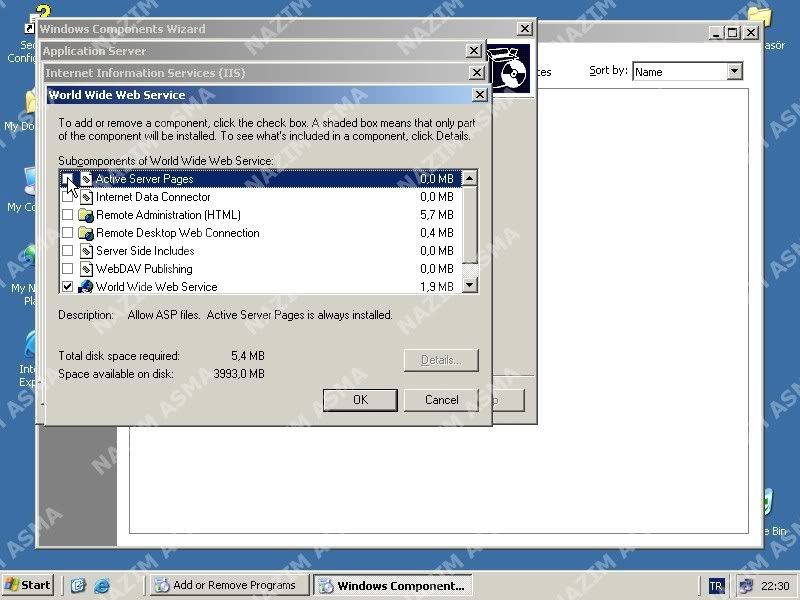The image size is (800, 600).
Task: Click the 5,7 MB size value
Action: click(437, 215)
